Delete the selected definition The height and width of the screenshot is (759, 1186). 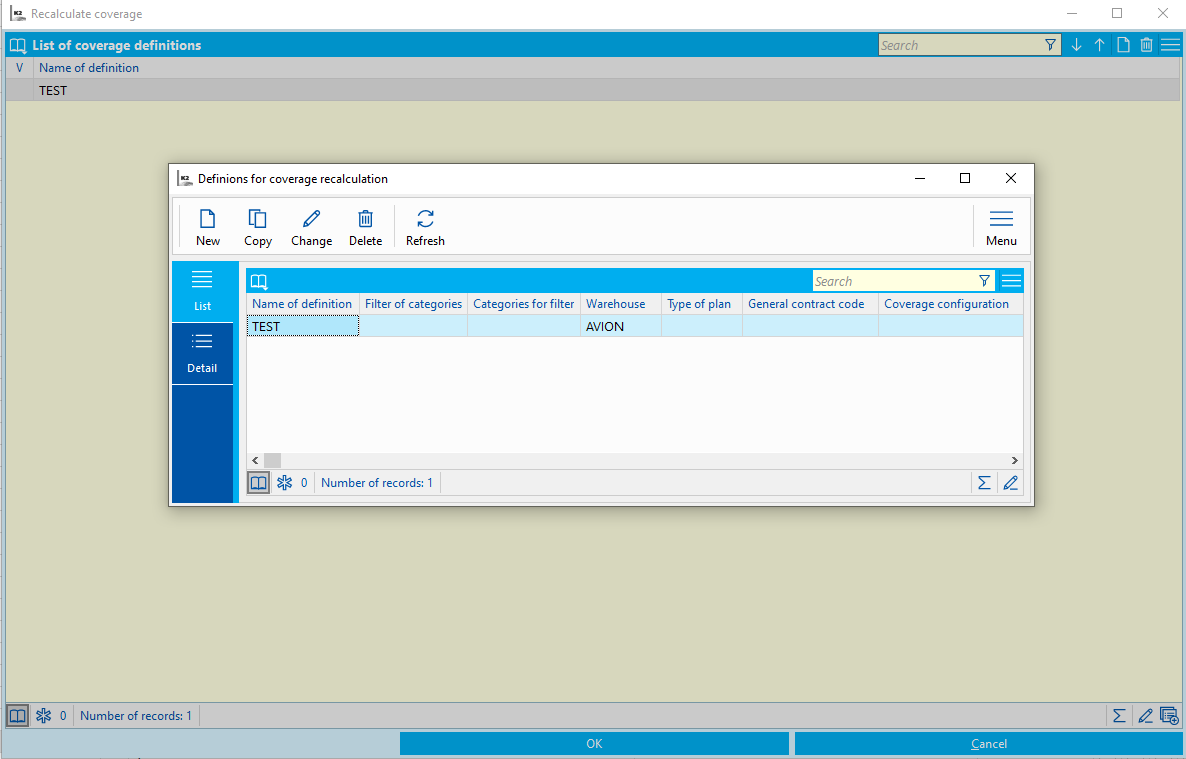click(x=365, y=228)
